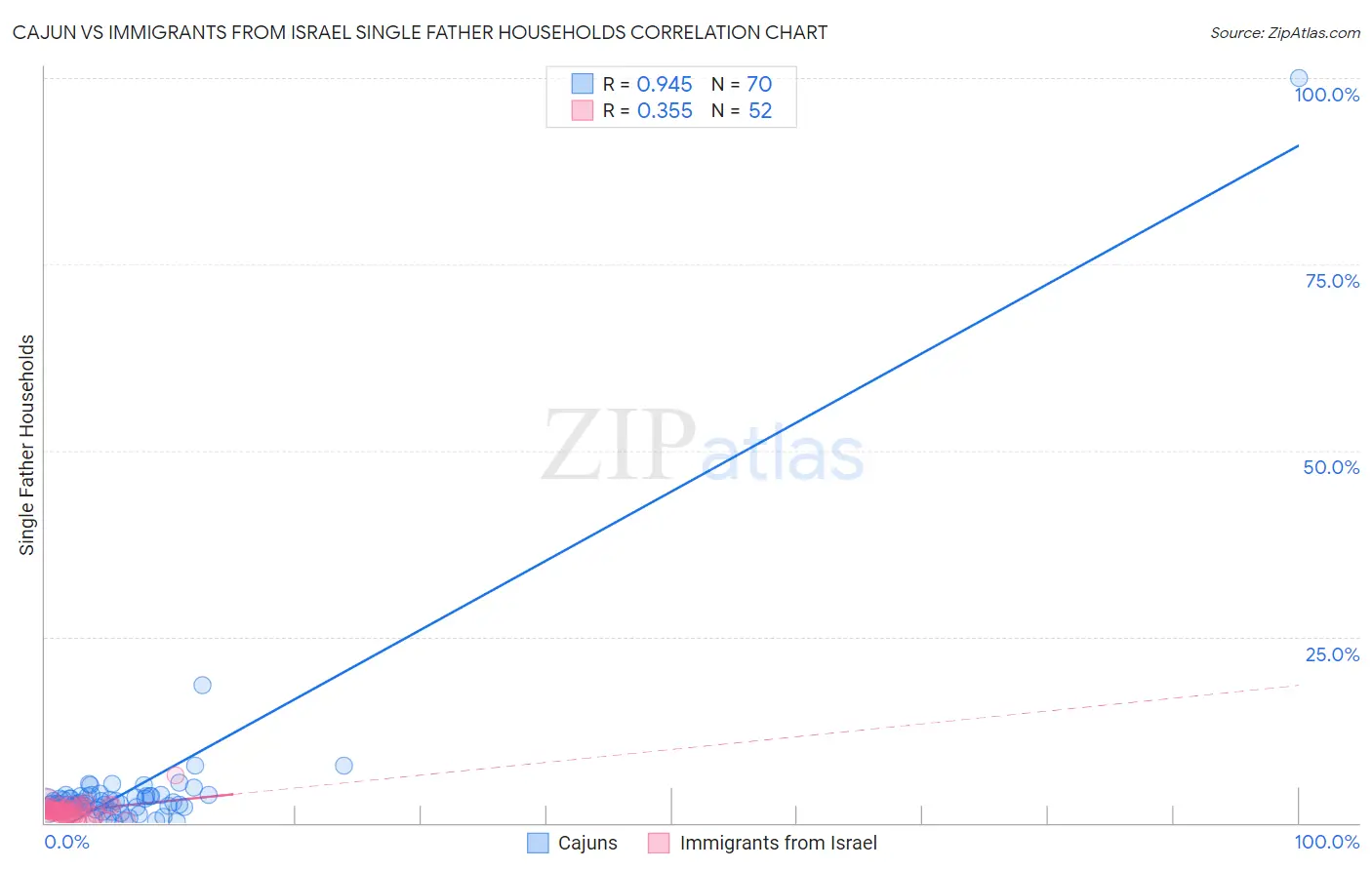Open the Source: ZipAtlas.com attribution
The image size is (1372, 870).
click(x=1285, y=32)
